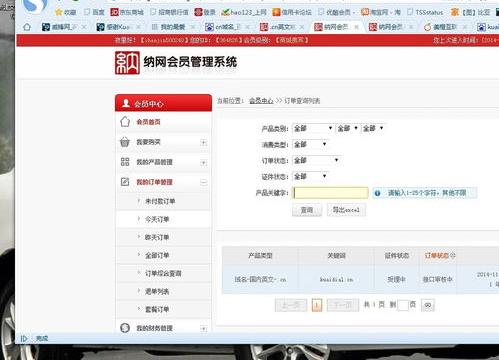Open the 收藏 star bookmark
The image size is (499, 360).
pos(66,12)
